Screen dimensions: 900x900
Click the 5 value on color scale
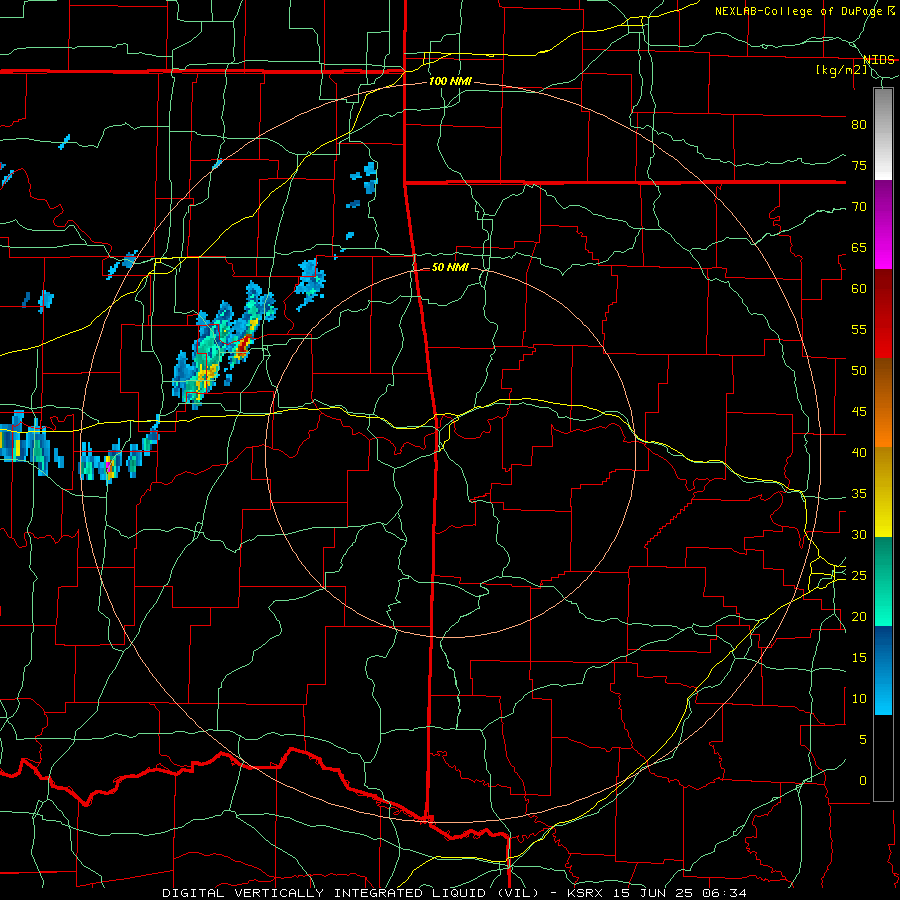pyautogui.click(x=863, y=740)
